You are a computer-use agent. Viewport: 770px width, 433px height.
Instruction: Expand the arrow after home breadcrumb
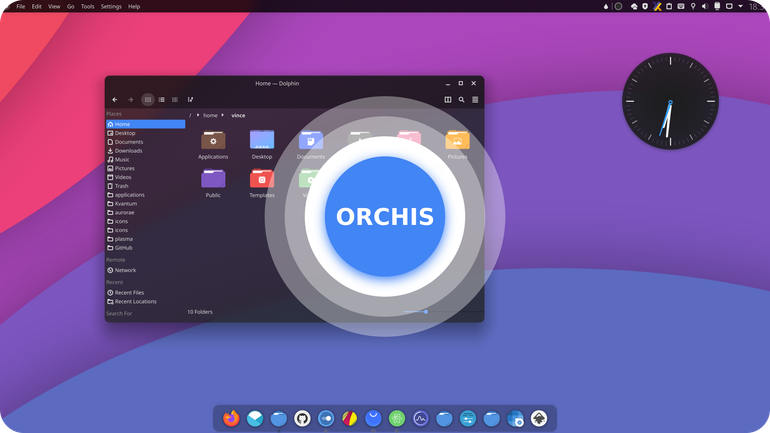click(222, 115)
